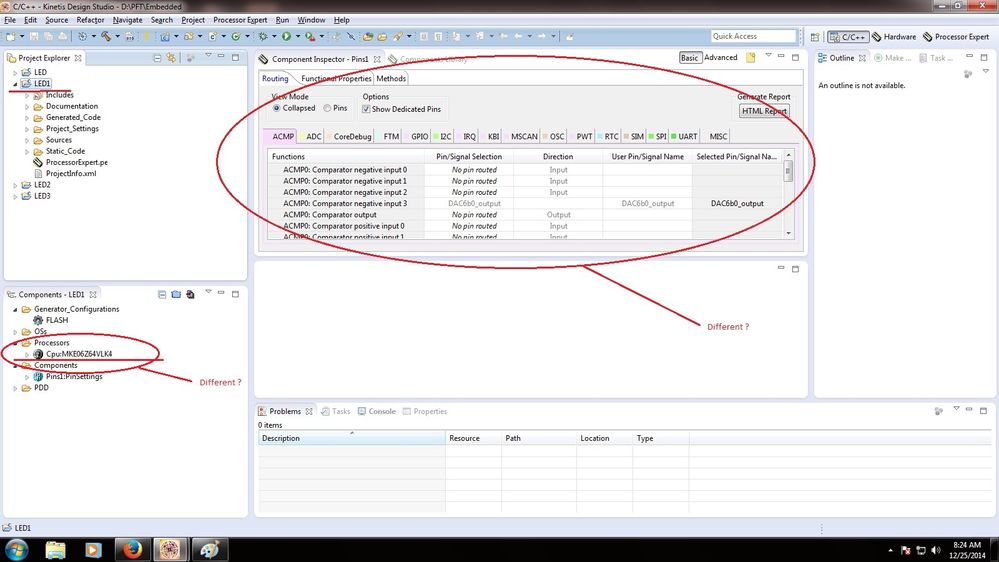Switch to Processor Expert perspective
The image size is (999, 562).
pyautogui.click(x=956, y=37)
